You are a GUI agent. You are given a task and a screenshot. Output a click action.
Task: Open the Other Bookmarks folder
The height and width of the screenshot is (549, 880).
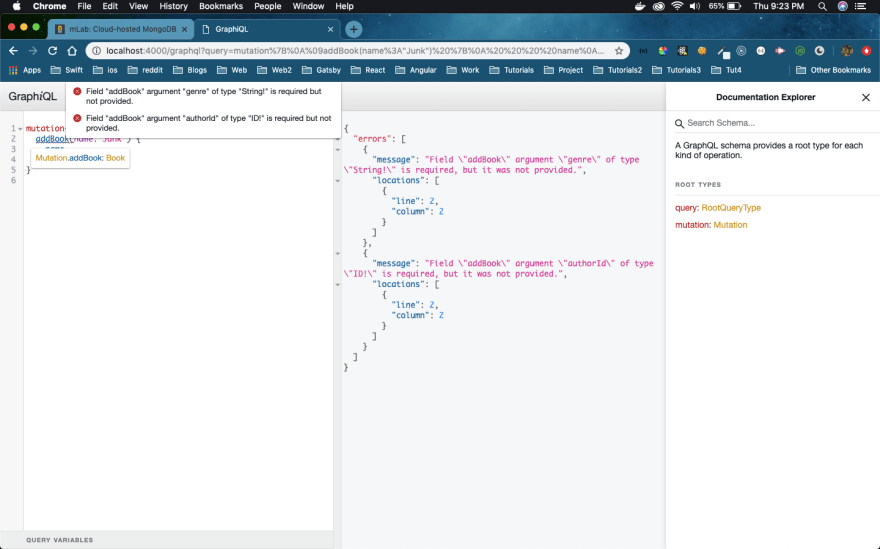click(833, 70)
